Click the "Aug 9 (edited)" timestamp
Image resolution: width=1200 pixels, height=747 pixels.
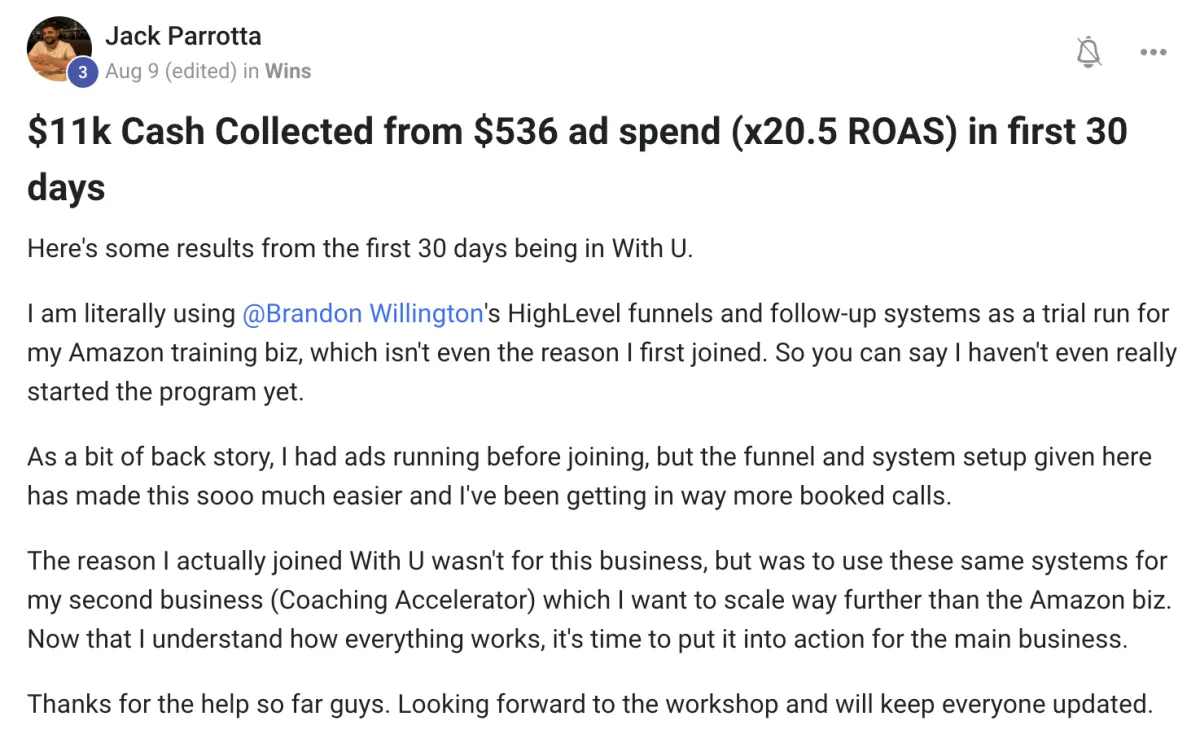(169, 71)
